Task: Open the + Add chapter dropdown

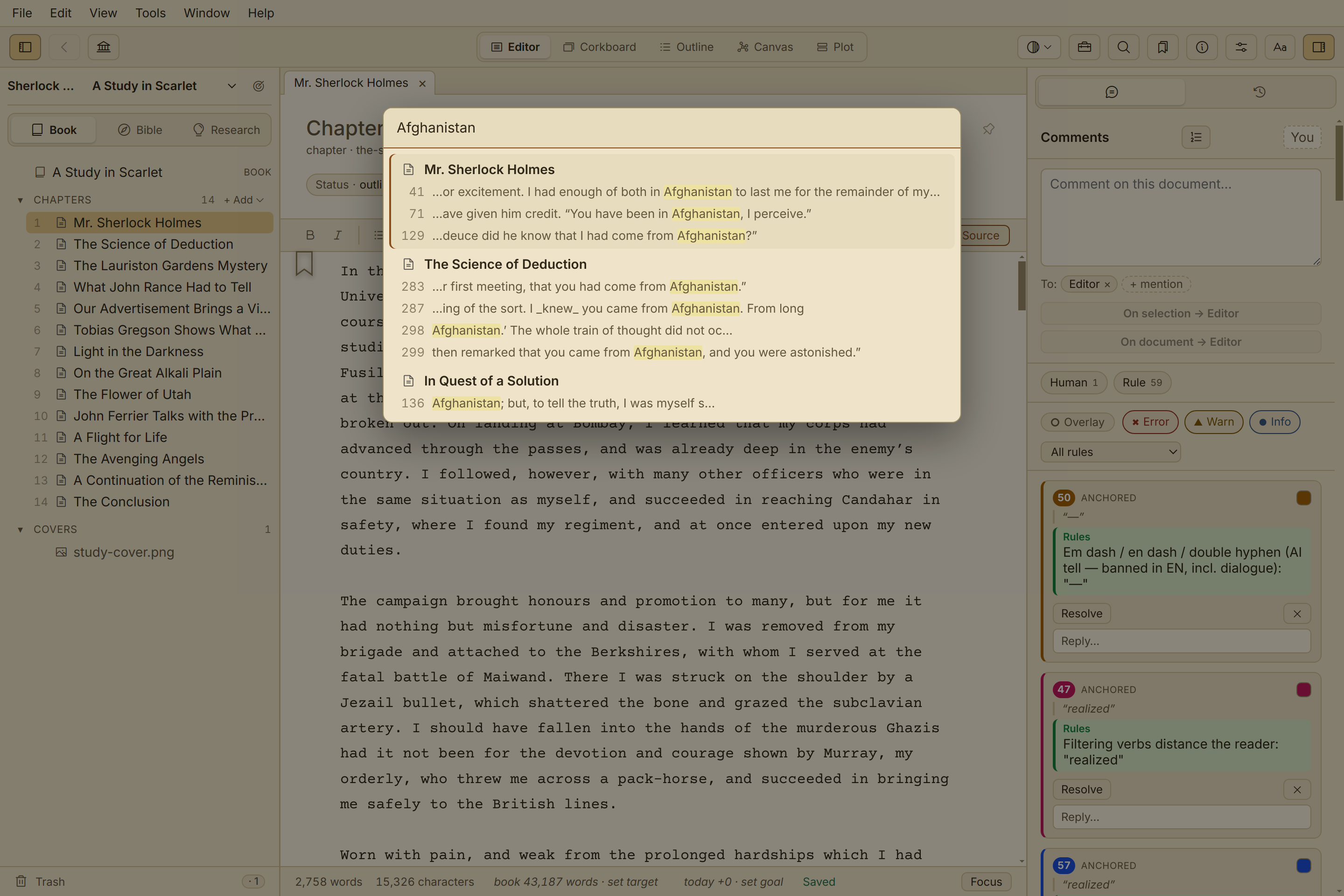Action: [244, 200]
